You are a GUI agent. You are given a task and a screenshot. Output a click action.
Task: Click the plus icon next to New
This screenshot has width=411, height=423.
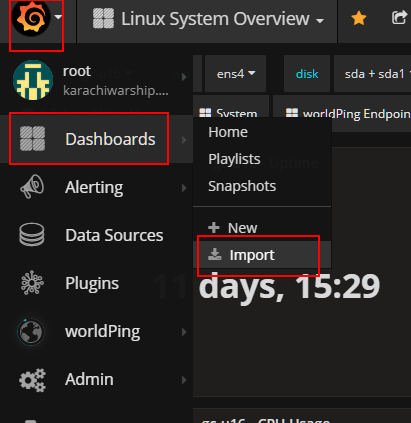coord(214,228)
